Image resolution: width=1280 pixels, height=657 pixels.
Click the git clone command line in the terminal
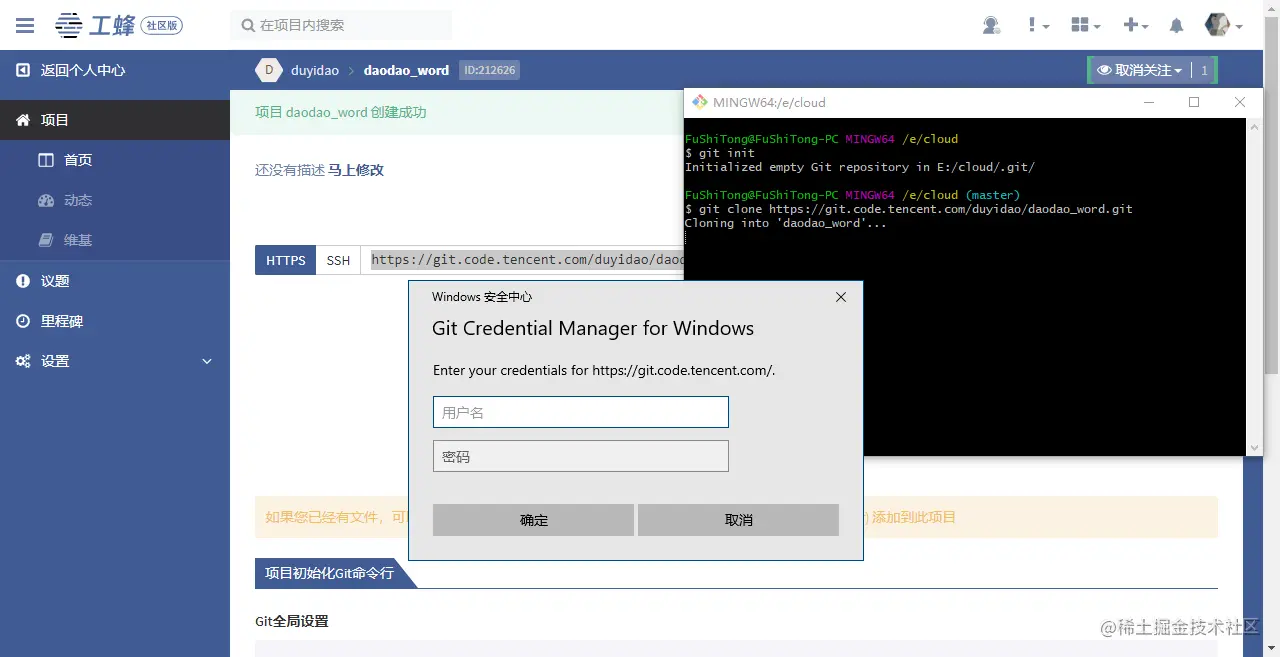click(909, 209)
